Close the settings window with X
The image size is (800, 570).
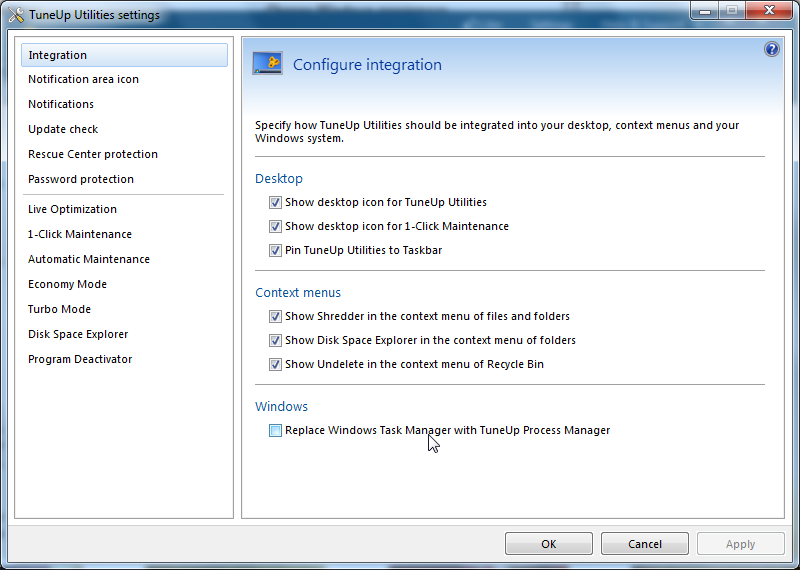tap(769, 10)
